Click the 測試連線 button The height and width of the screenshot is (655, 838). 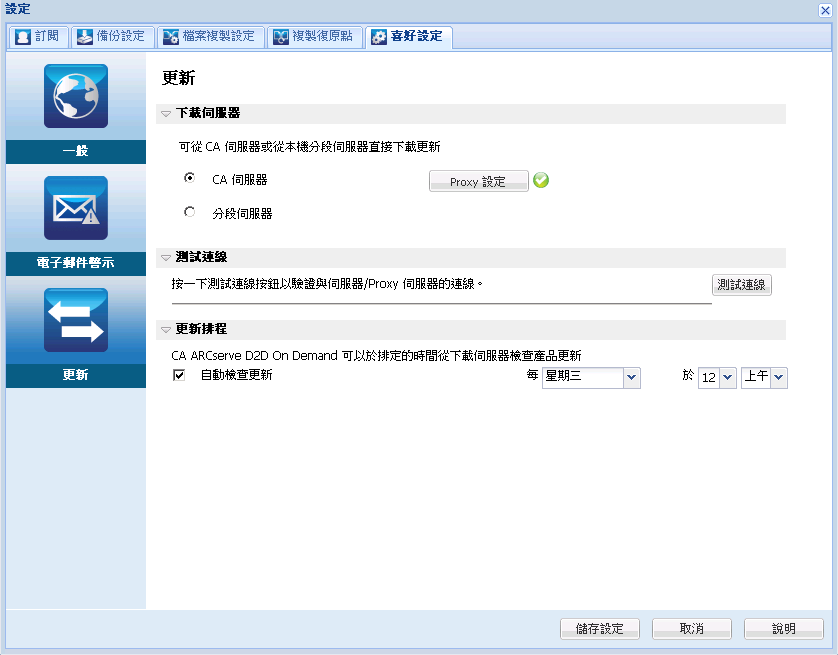(741, 285)
